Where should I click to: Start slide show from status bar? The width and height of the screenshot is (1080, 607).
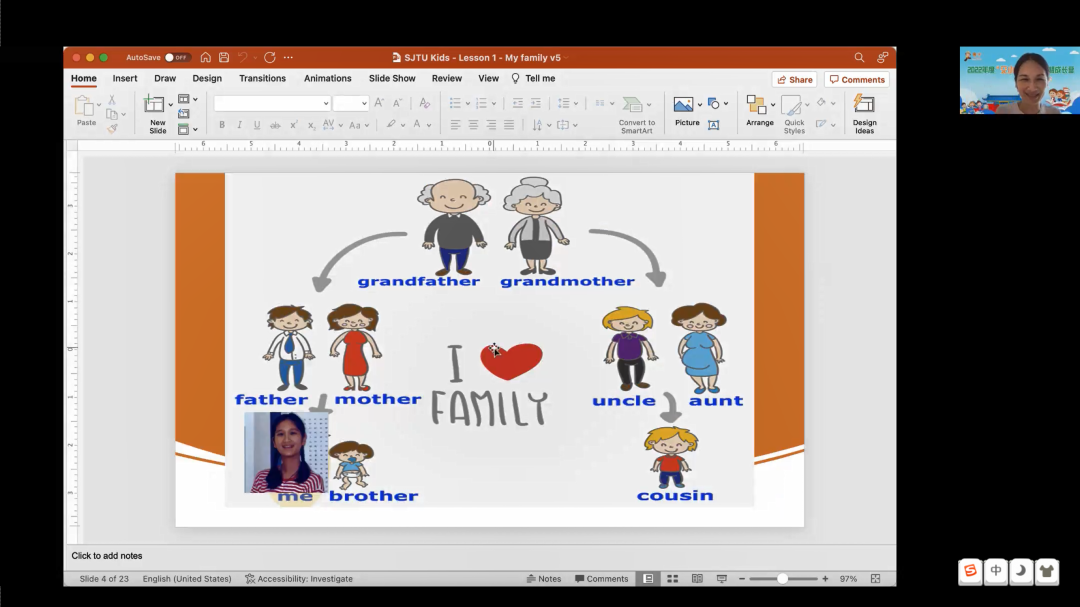tap(722, 579)
